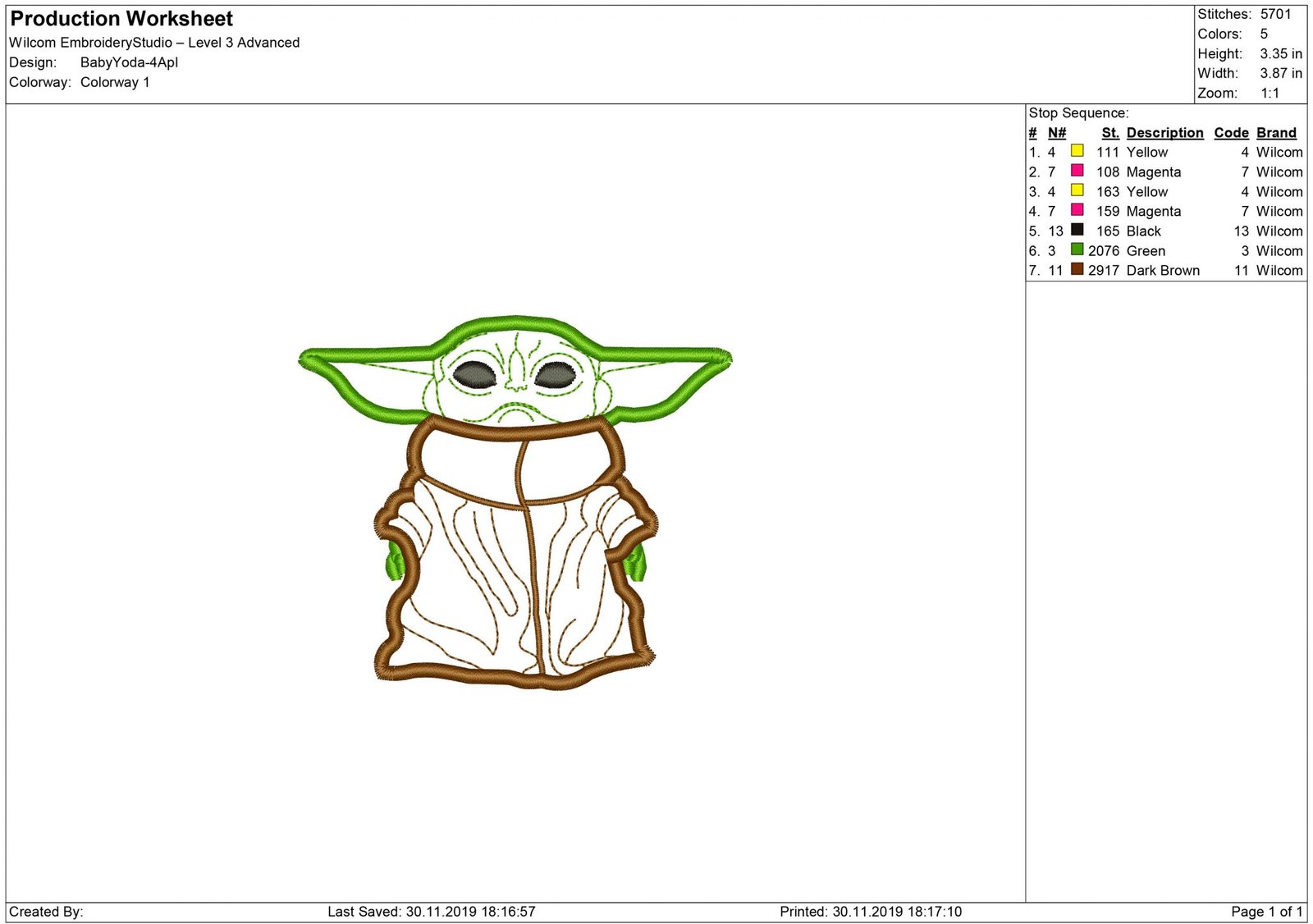The height and width of the screenshot is (924, 1313).
Task: Click the magenta swatch in stop row 2
Action: coord(1077,171)
